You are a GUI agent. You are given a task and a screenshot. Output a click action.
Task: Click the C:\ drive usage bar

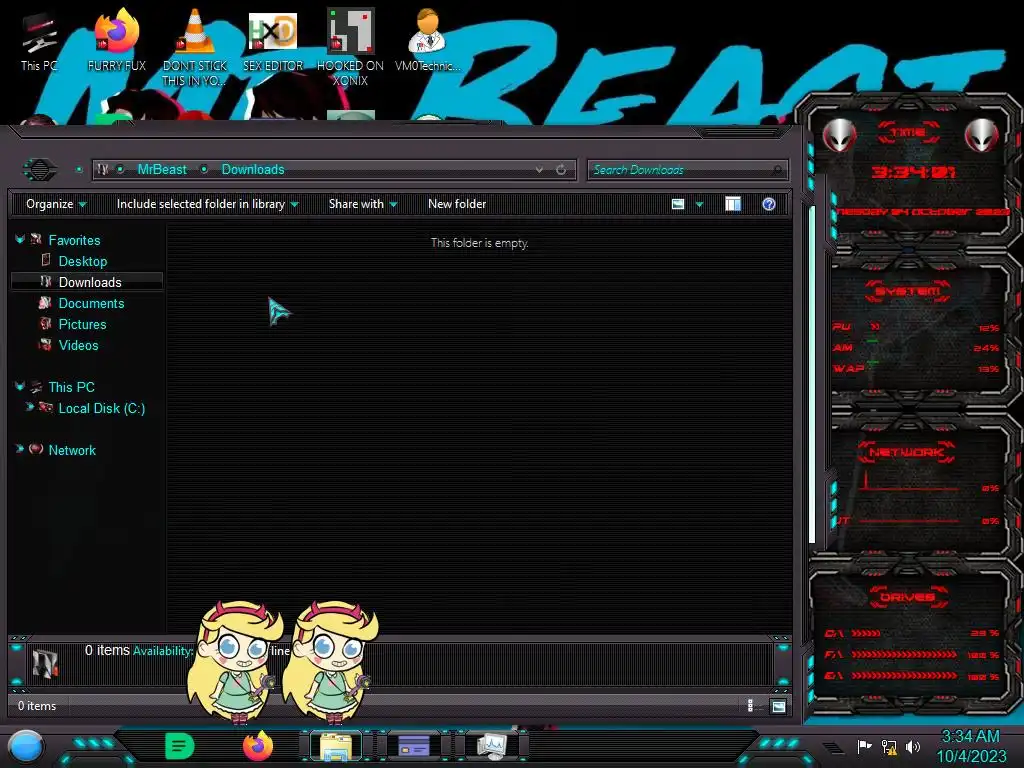[x=866, y=633]
